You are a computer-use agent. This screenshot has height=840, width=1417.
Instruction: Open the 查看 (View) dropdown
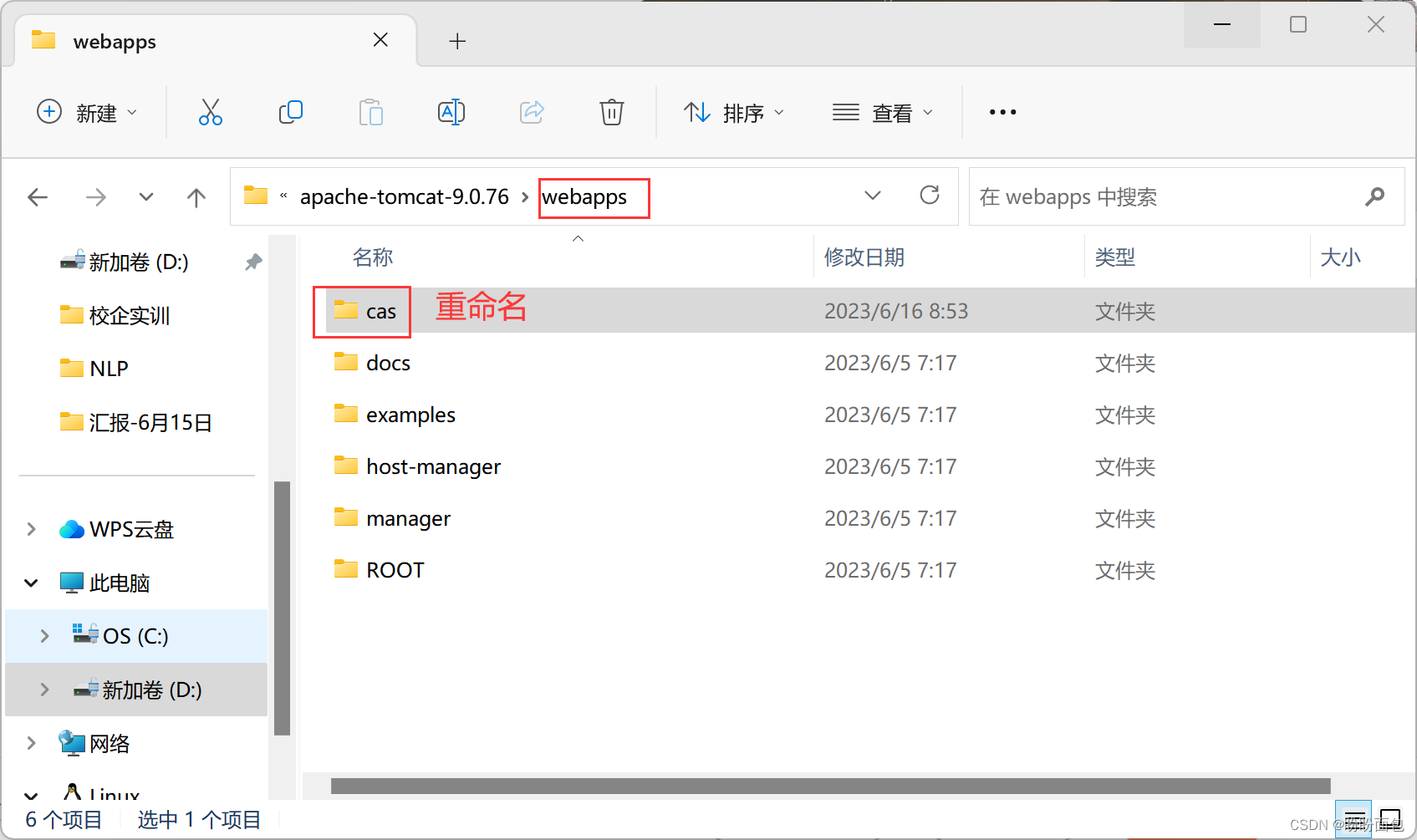[x=882, y=112]
